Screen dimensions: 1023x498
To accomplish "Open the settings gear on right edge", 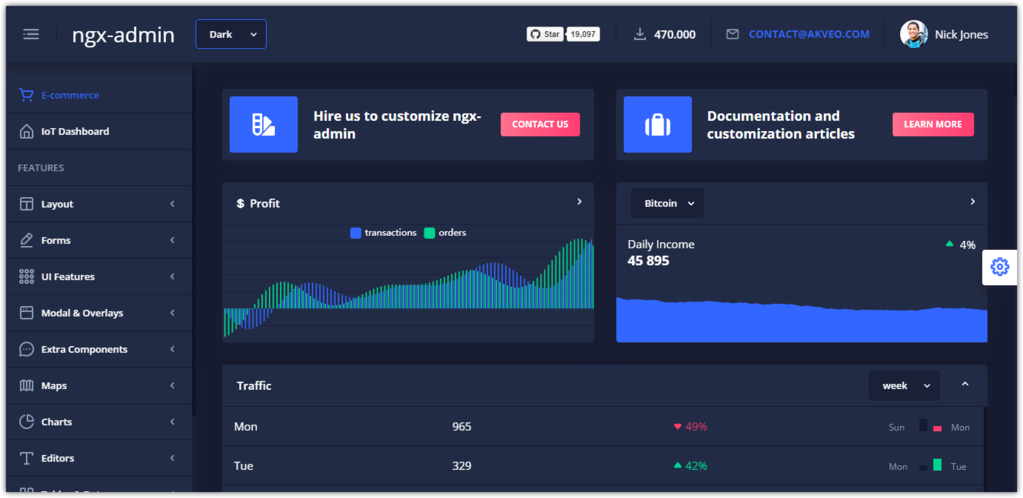I will [x=1000, y=267].
